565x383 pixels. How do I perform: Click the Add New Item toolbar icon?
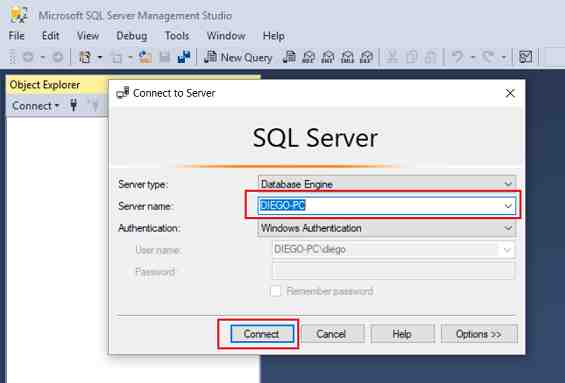click(117, 57)
